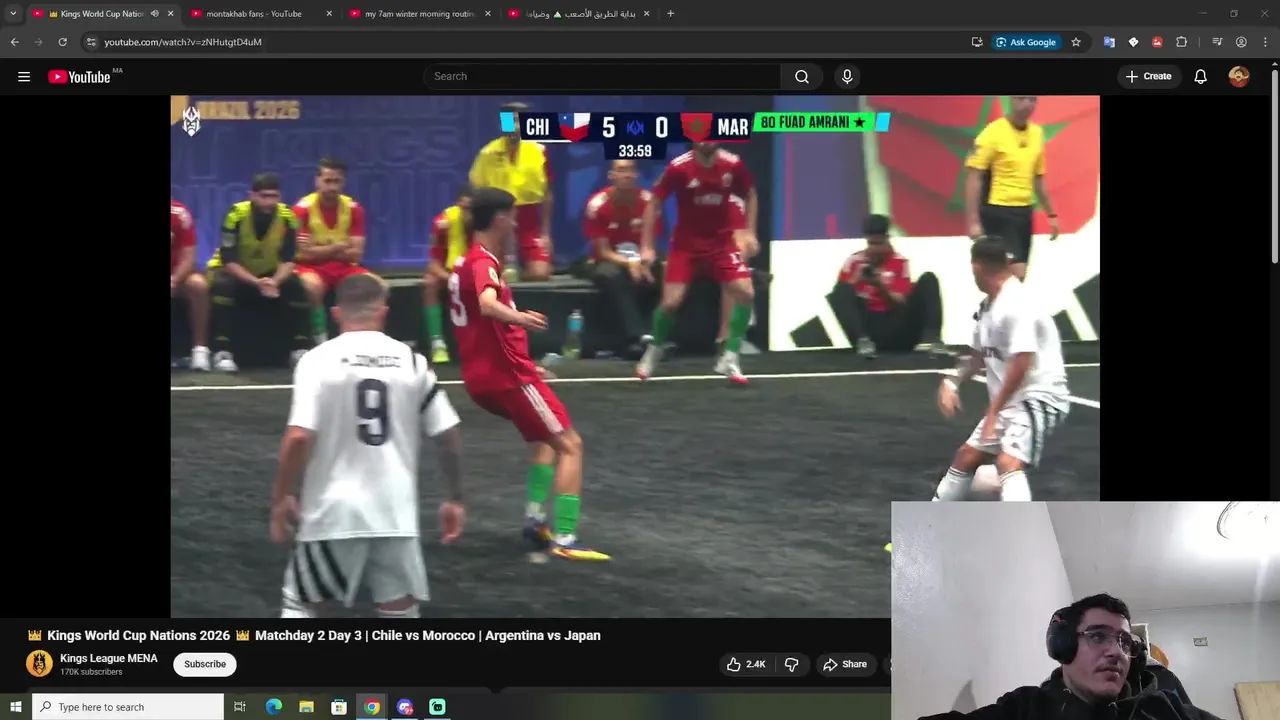The image size is (1280, 720).
Task: Click the Windows taskbar search box
Action: point(128,707)
